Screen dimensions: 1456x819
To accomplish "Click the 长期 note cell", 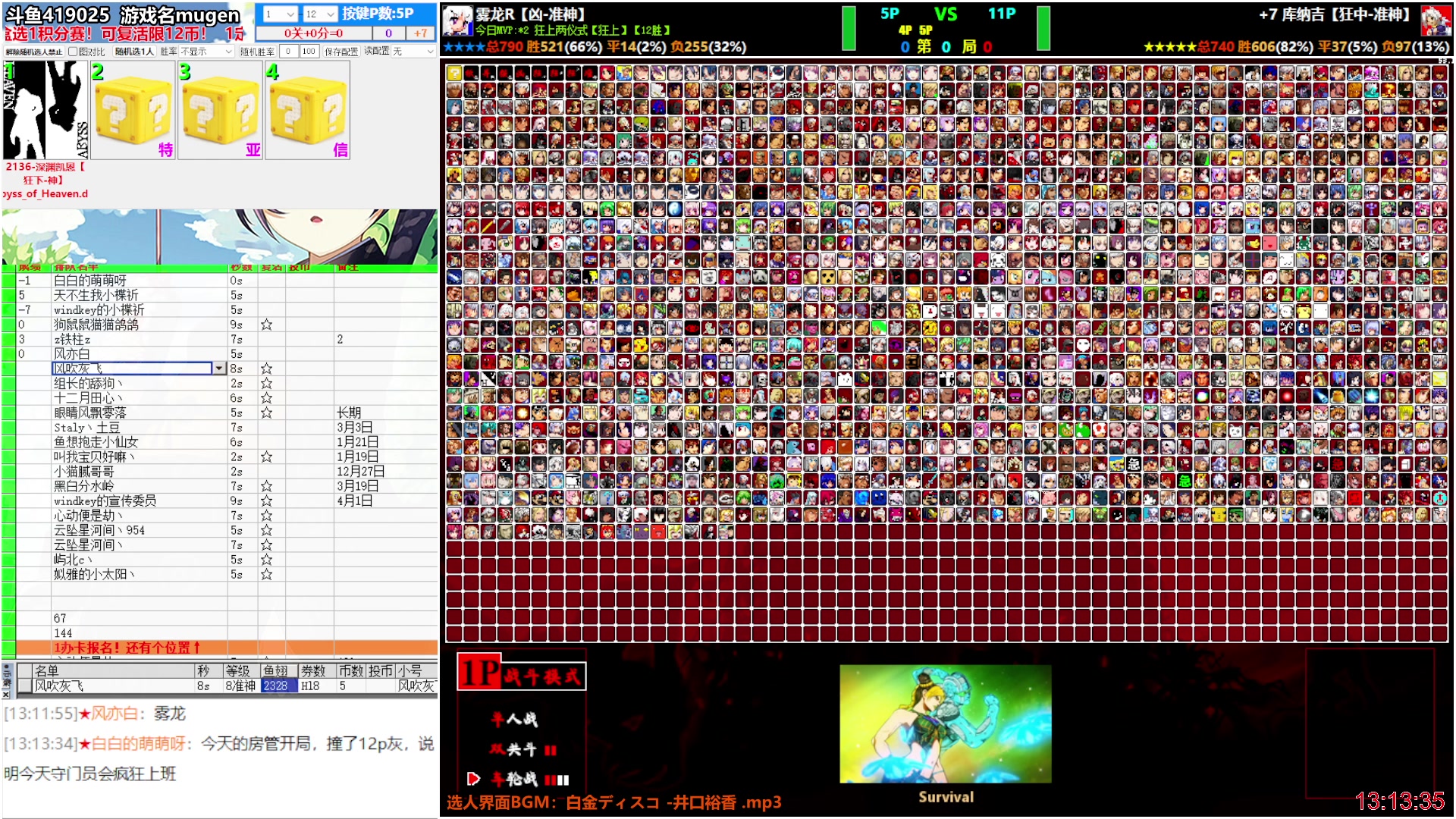I will (x=385, y=413).
